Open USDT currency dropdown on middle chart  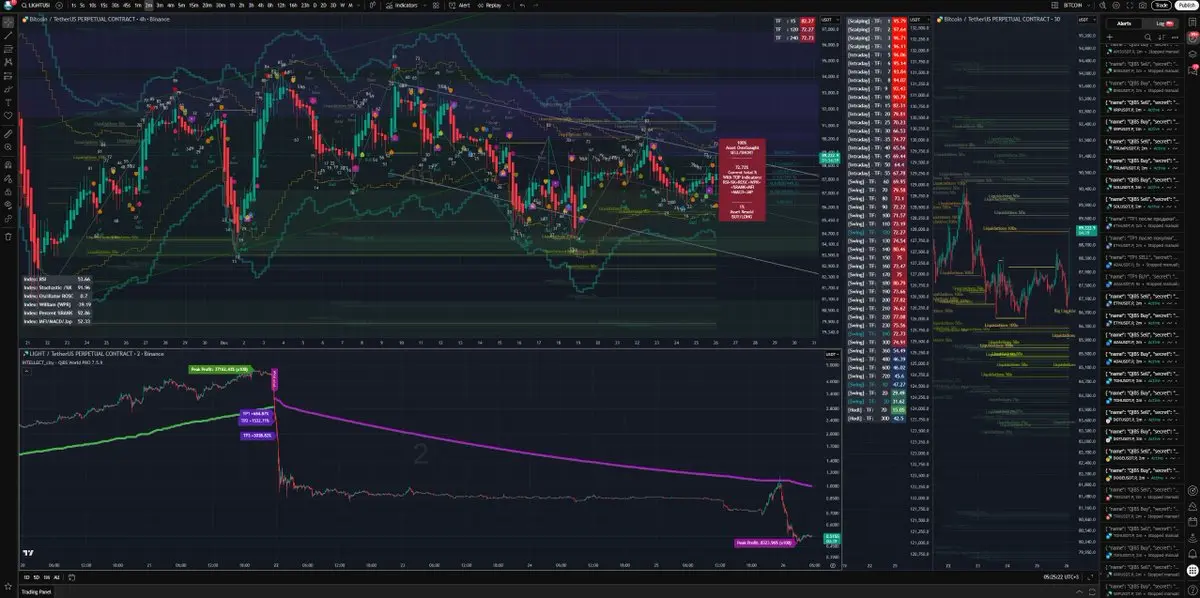918,20
